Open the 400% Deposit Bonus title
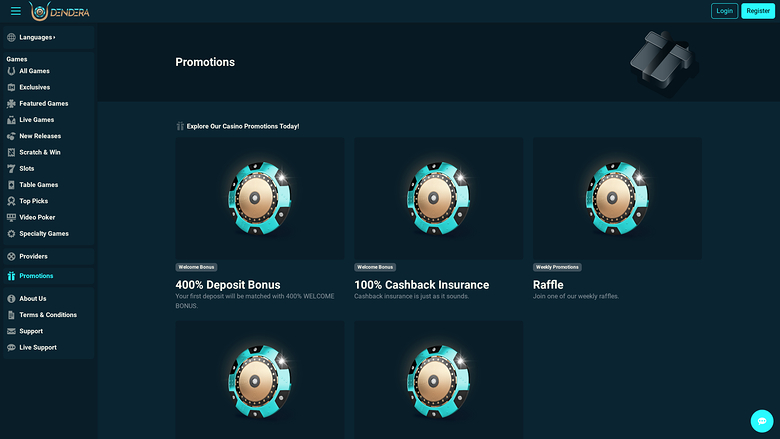 coord(227,285)
